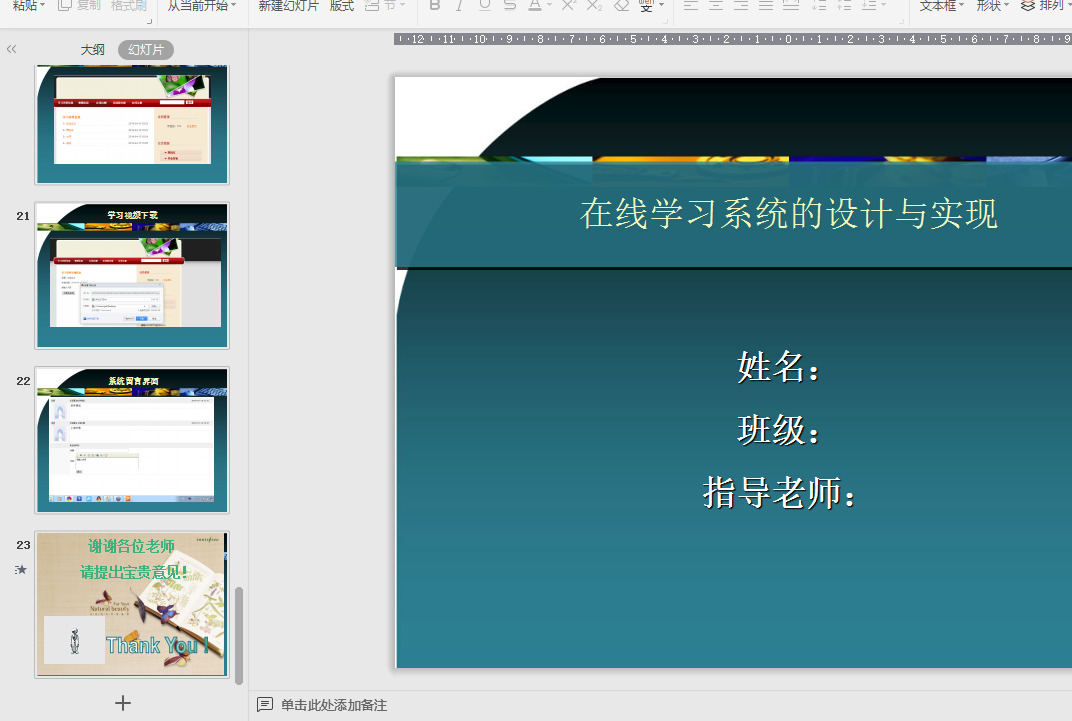
Task: Click the horizontal ruler above the slide
Action: pos(733,39)
